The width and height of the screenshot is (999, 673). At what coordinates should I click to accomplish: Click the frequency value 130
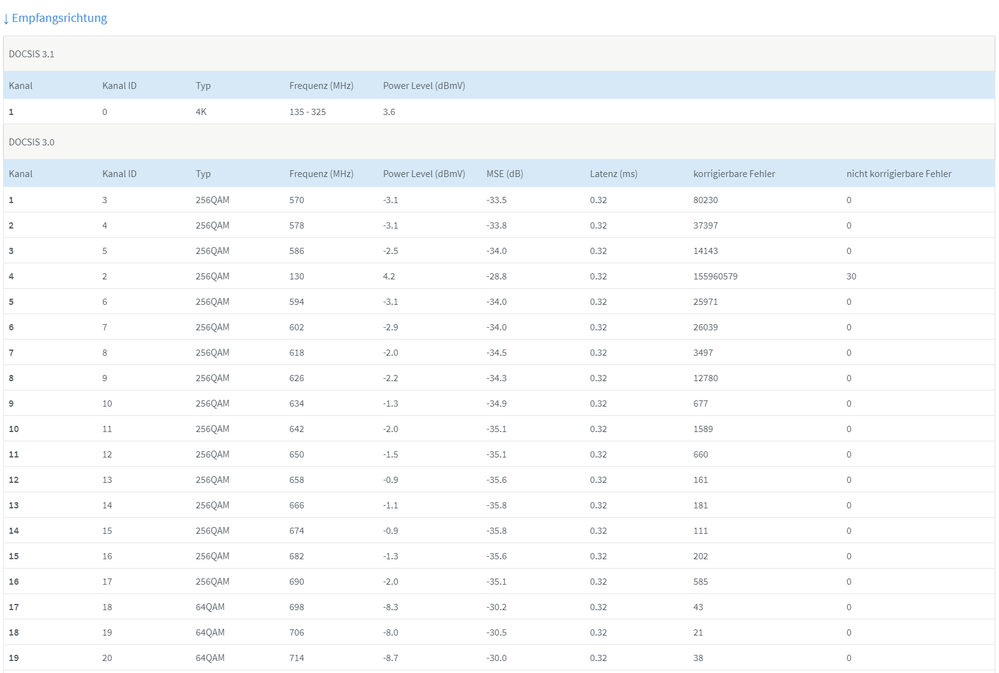[297, 277]
